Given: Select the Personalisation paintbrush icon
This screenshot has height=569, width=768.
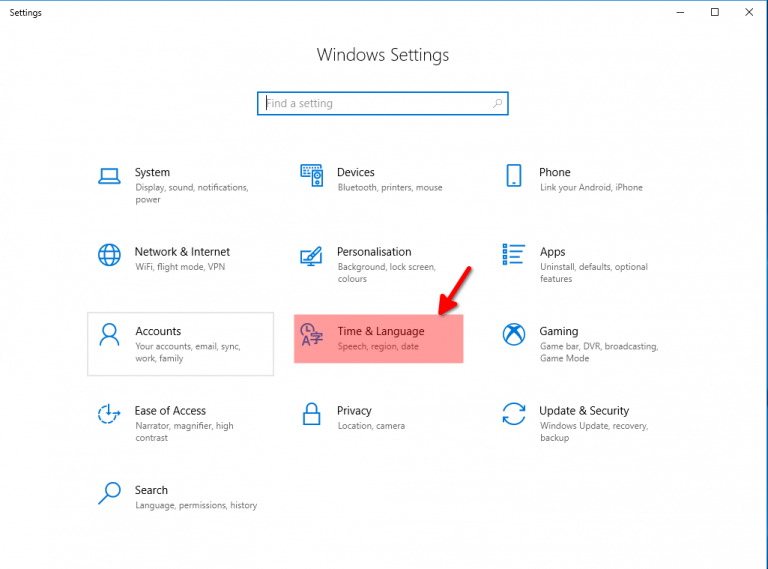Looking at the screenshot, I should point(311,256).
